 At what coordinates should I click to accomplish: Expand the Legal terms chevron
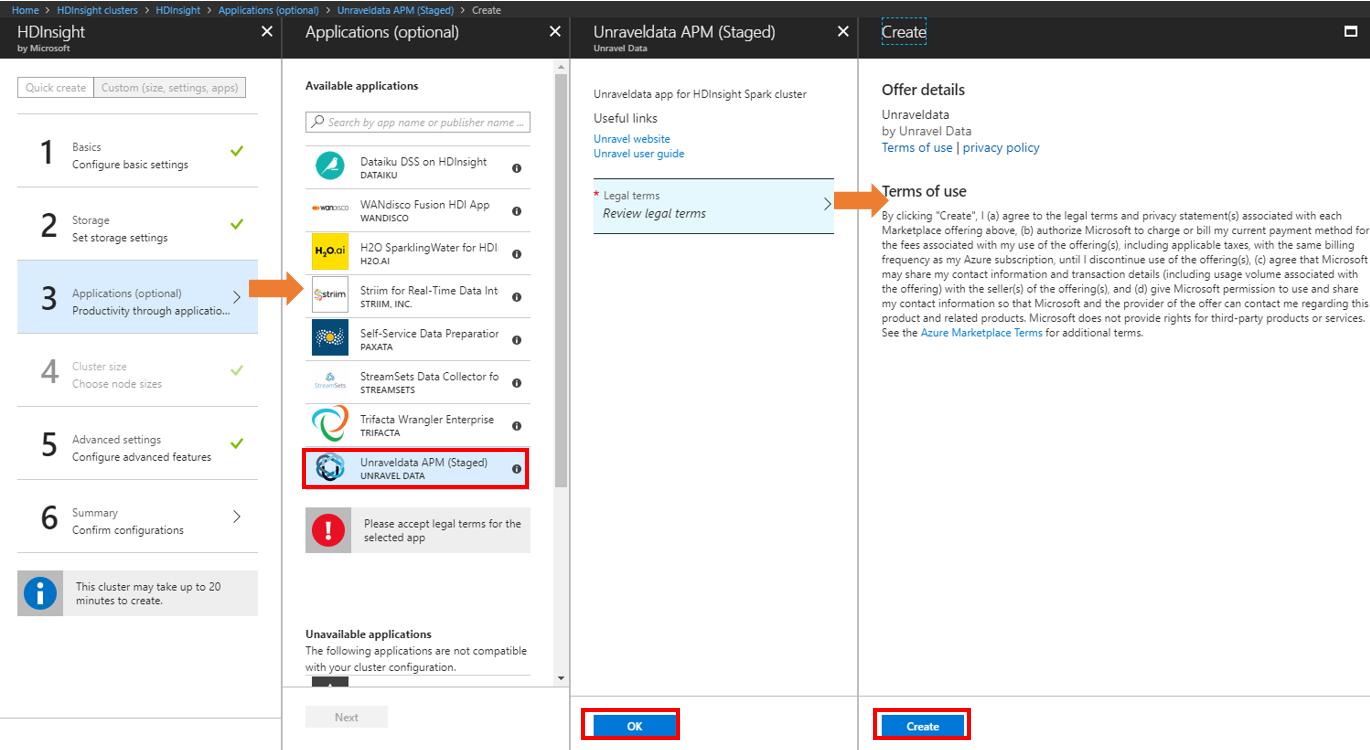[827, 204]
